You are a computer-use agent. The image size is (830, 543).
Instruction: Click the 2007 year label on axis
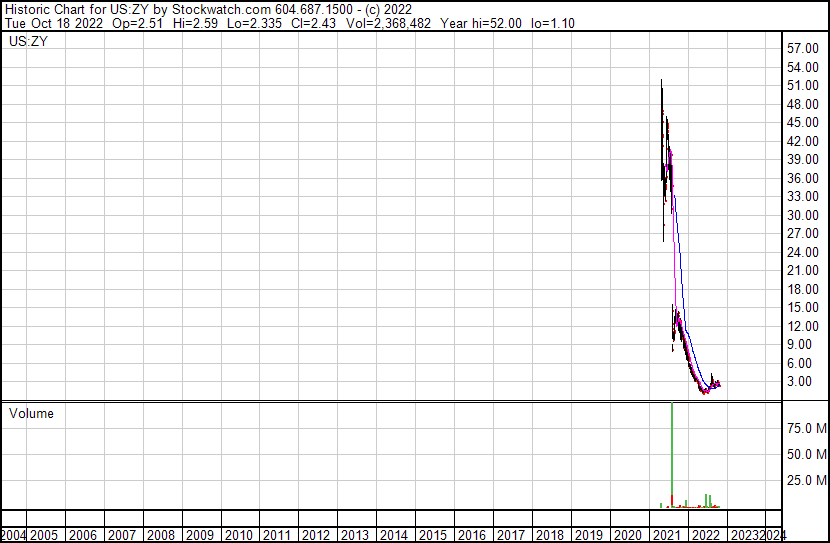(122, 535)
